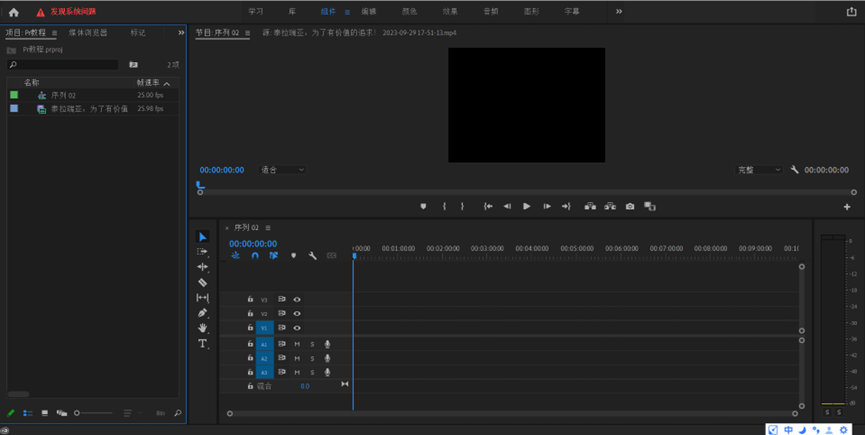The image size is (865, 435).
Task: Open the 完整 playback resolution dropdown
Action: pos(759,170)
